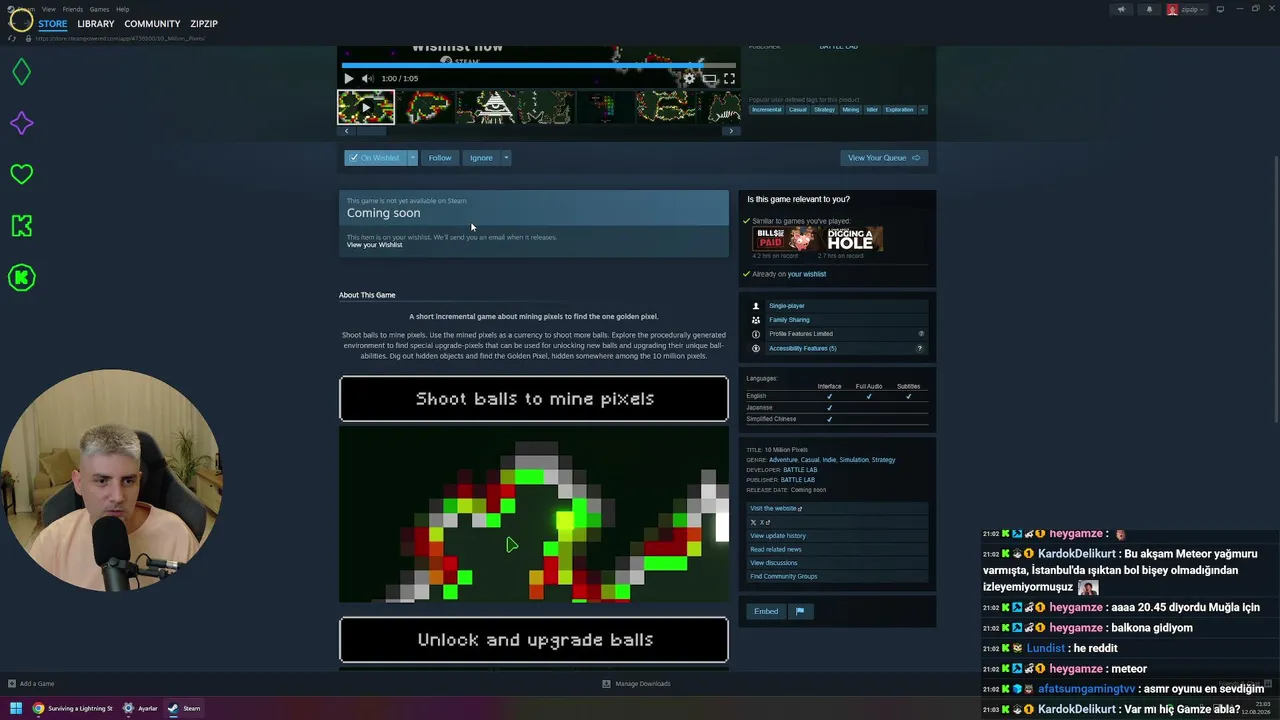Image resolution: width=1280 pixels, height=720 pixels.
Task: Open the Chrome taskbar window
Action: tap(73, 708)
